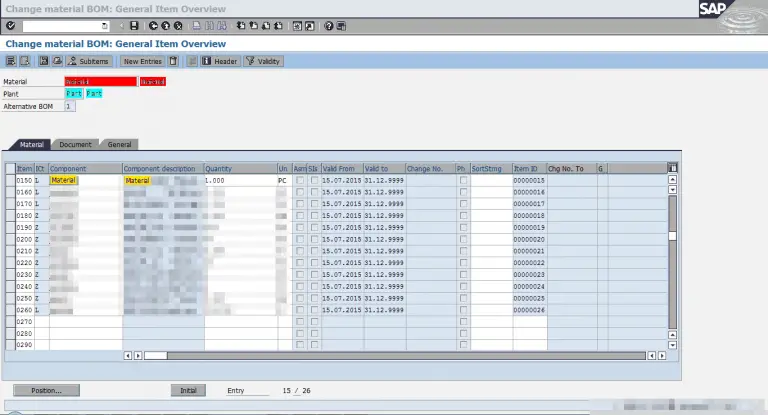
Task: Click the green Enter checkmark icon
Action: coord(11,25)
